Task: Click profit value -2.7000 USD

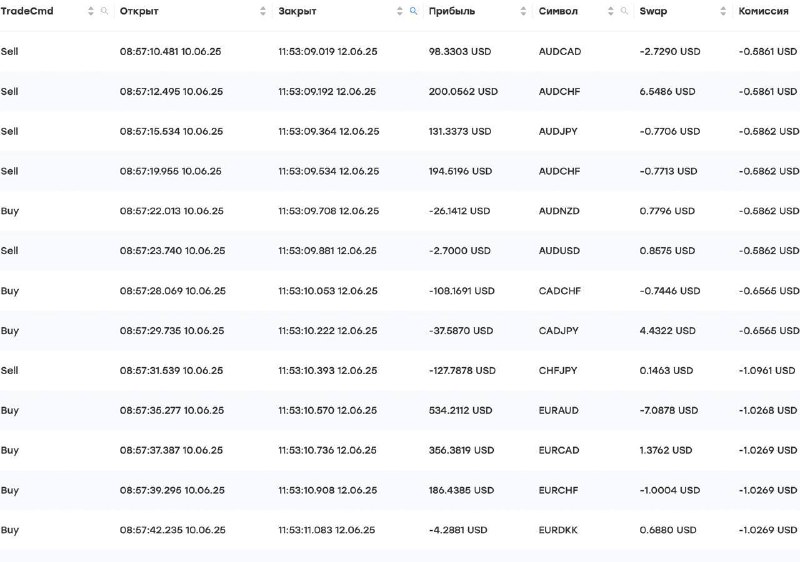Action: point(459,251)
